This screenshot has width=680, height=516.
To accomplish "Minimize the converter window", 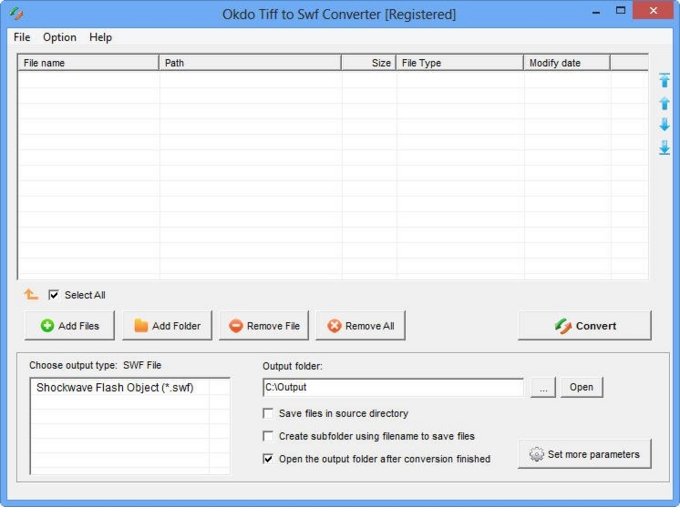I will coord(596,12).
